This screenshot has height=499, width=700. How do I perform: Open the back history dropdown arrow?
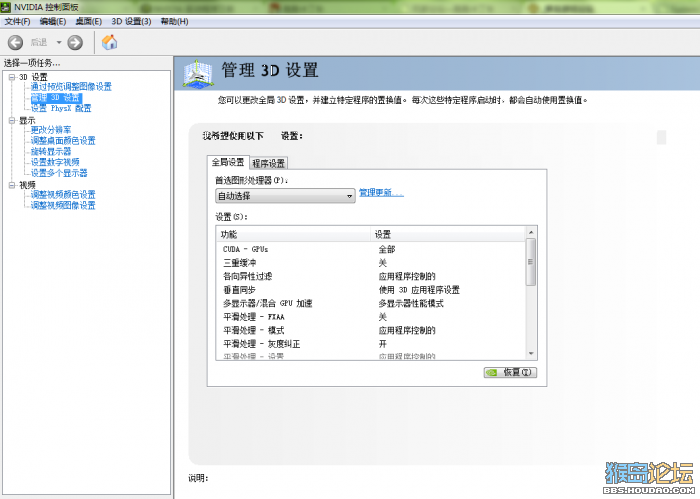pyautogui.click(x=58, y=42)
